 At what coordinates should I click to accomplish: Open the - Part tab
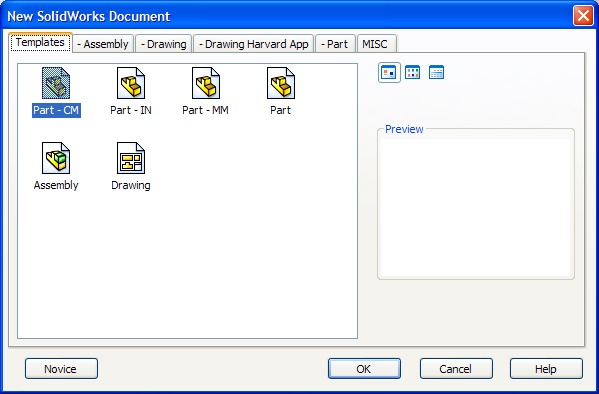click(x=335, y=44)
